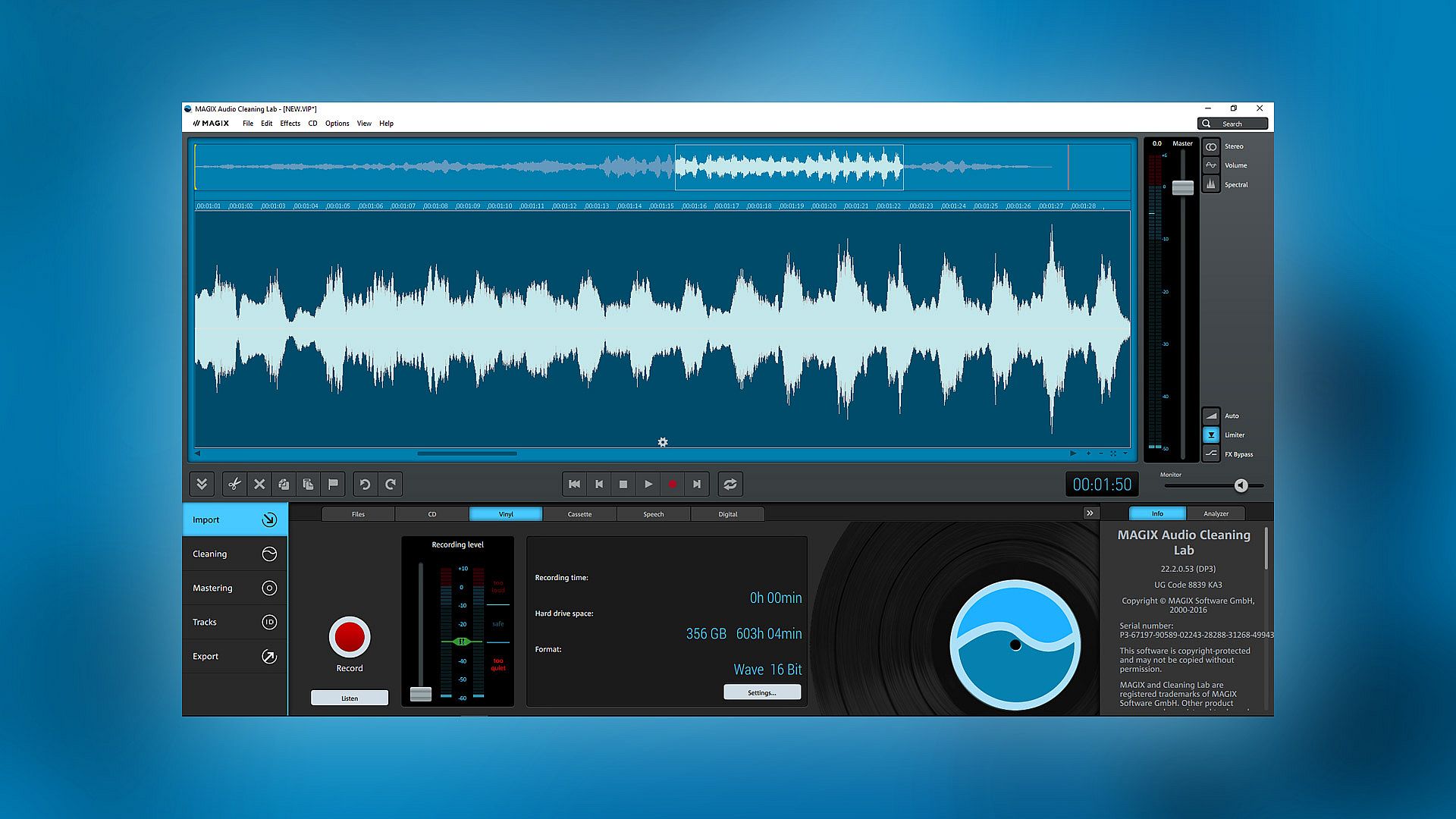Collapse panel with double-chevron down button
The height and width of the screenshot is (819, 1456).
click(202, 484)
